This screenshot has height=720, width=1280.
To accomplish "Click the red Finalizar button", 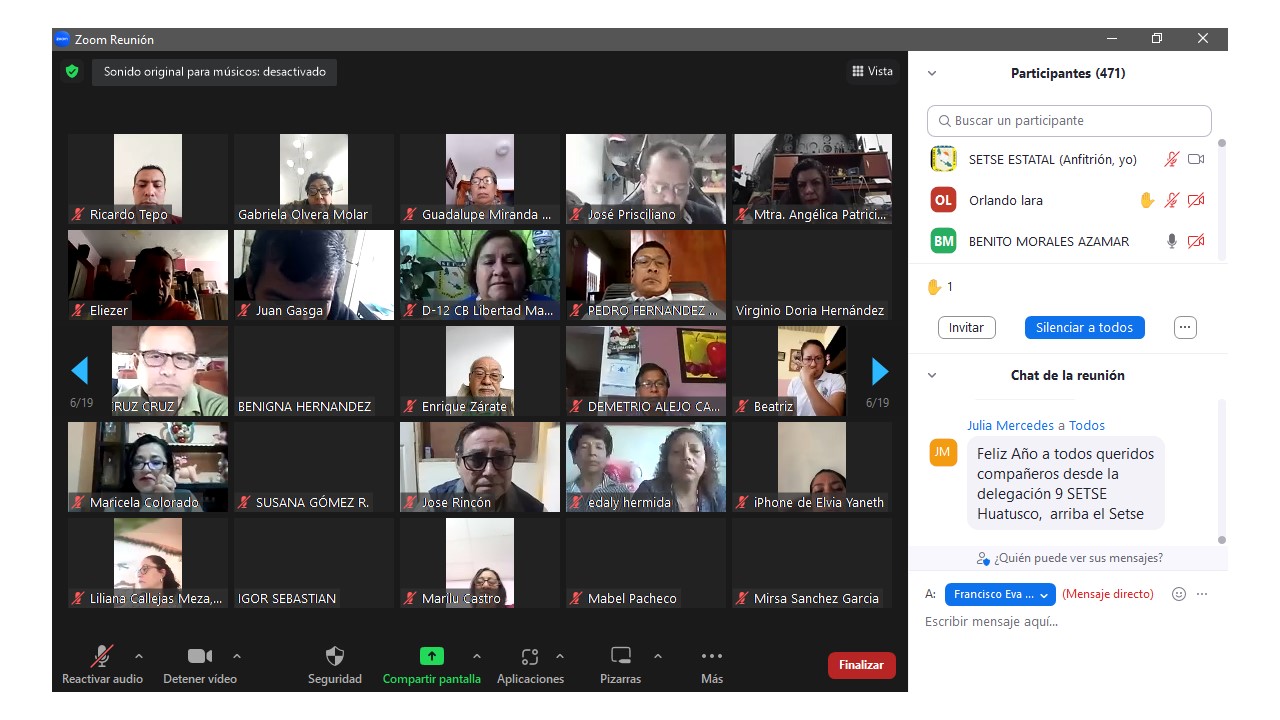I will coord(861,665).
